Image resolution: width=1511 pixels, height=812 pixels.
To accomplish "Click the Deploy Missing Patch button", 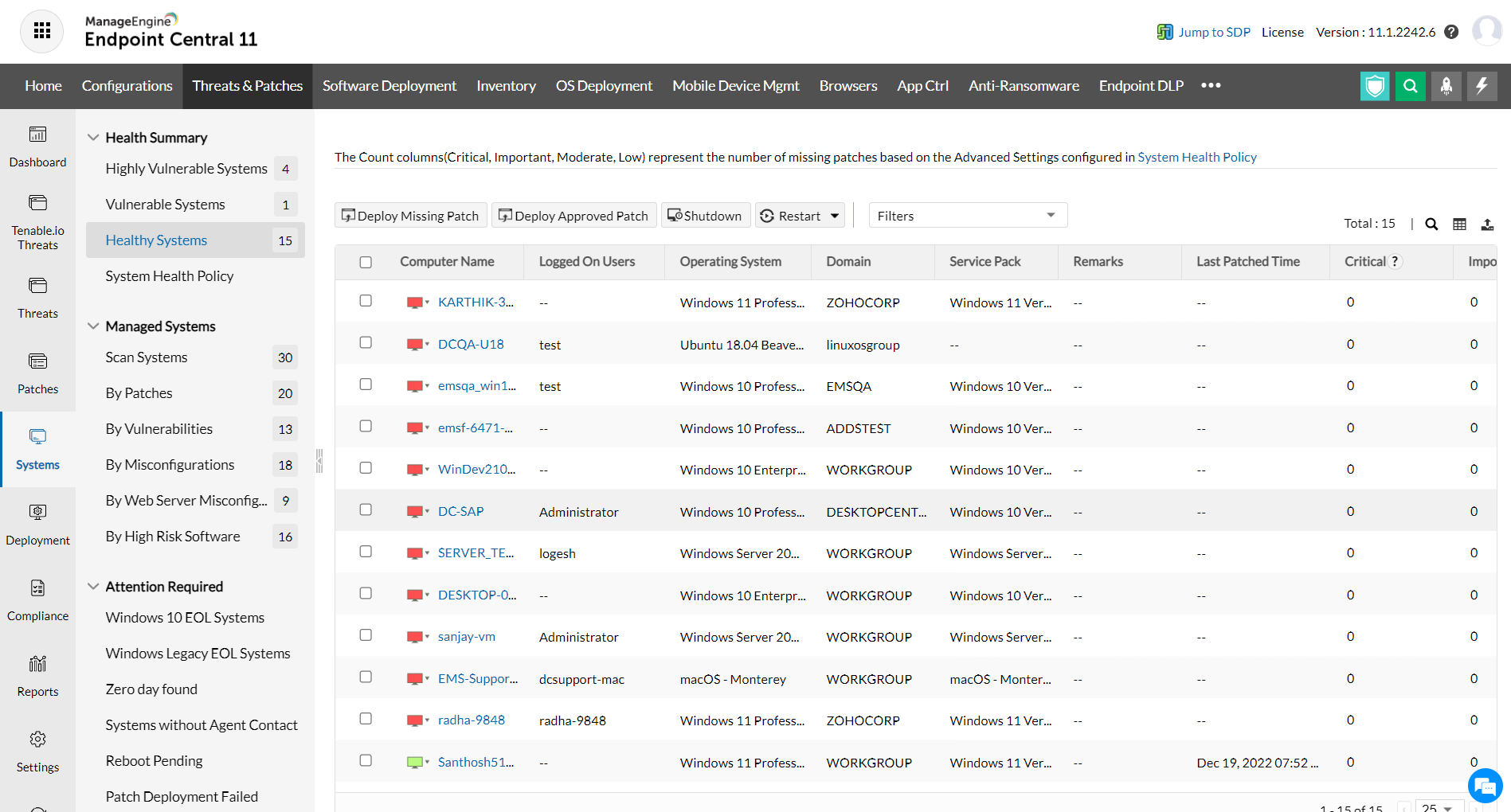I will pos(410,216).
